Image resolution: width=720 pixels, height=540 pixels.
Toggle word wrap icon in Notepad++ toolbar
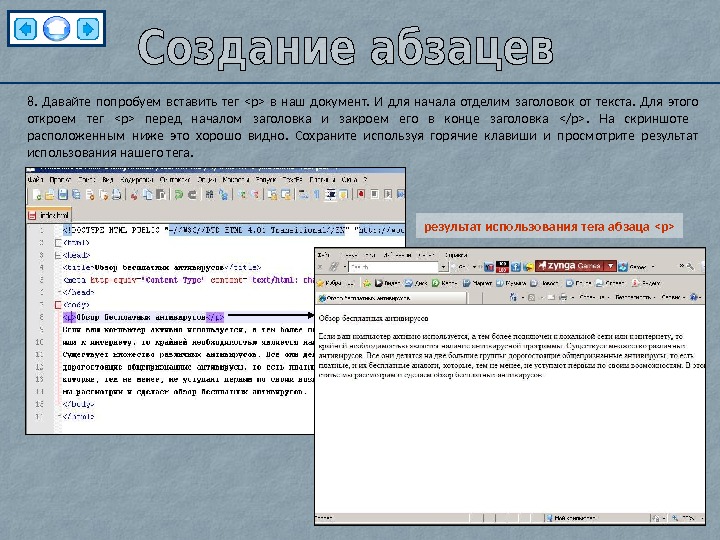[x=303, y=195]
